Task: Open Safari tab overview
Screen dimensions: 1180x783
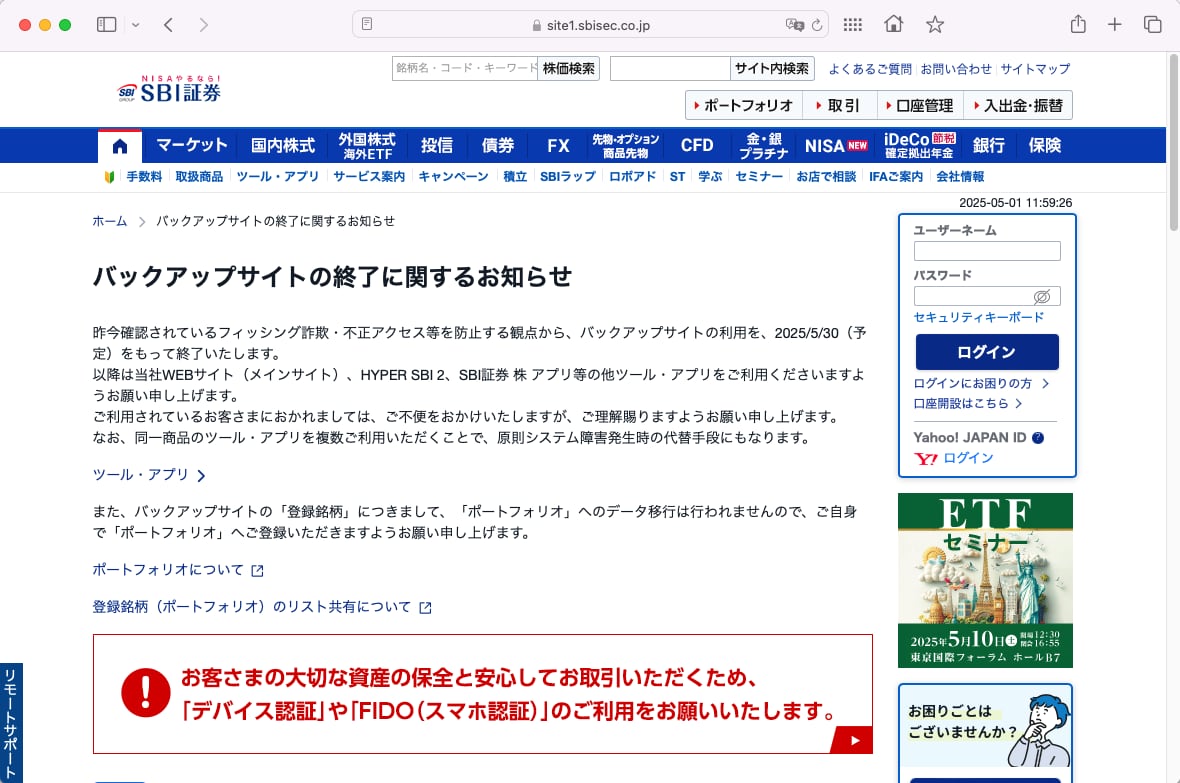Action: pyautogui.click(x=1152, y=25)
